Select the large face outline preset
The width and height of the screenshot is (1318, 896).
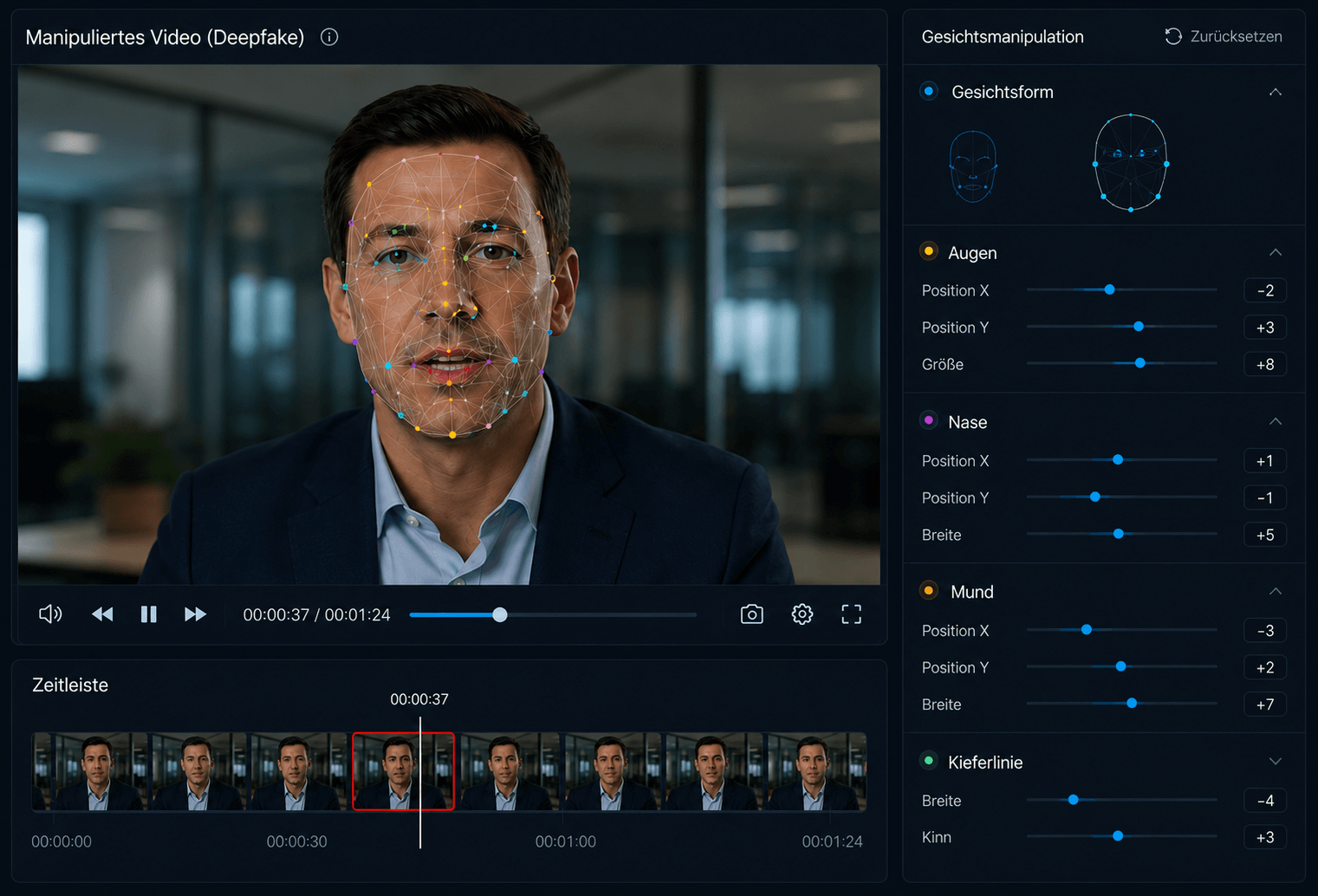pos(1131,163)
